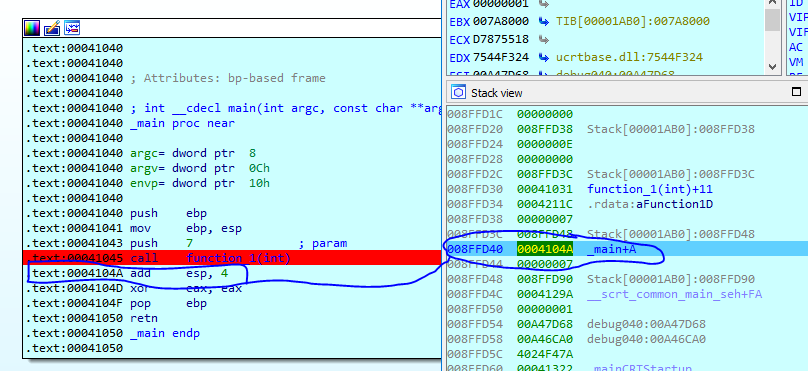Click the function_1(int) operand in call
The width and height of the screenshot is (808, 371).
[239, 258]
